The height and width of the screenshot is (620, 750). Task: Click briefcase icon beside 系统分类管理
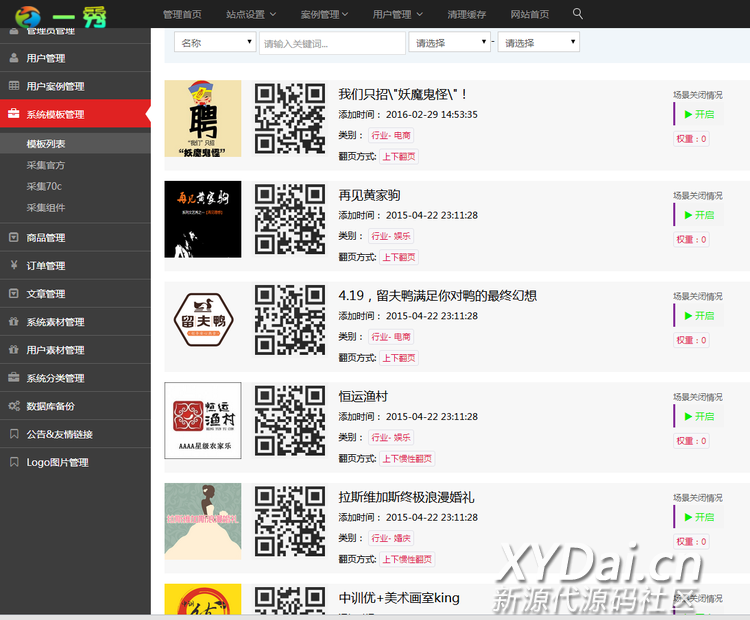(x=14, y=377)
